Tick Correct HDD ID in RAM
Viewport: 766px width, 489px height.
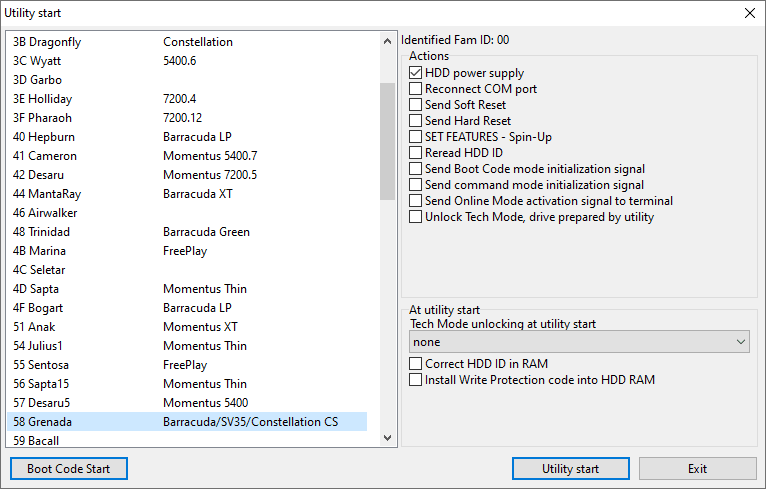click(415, 364)
